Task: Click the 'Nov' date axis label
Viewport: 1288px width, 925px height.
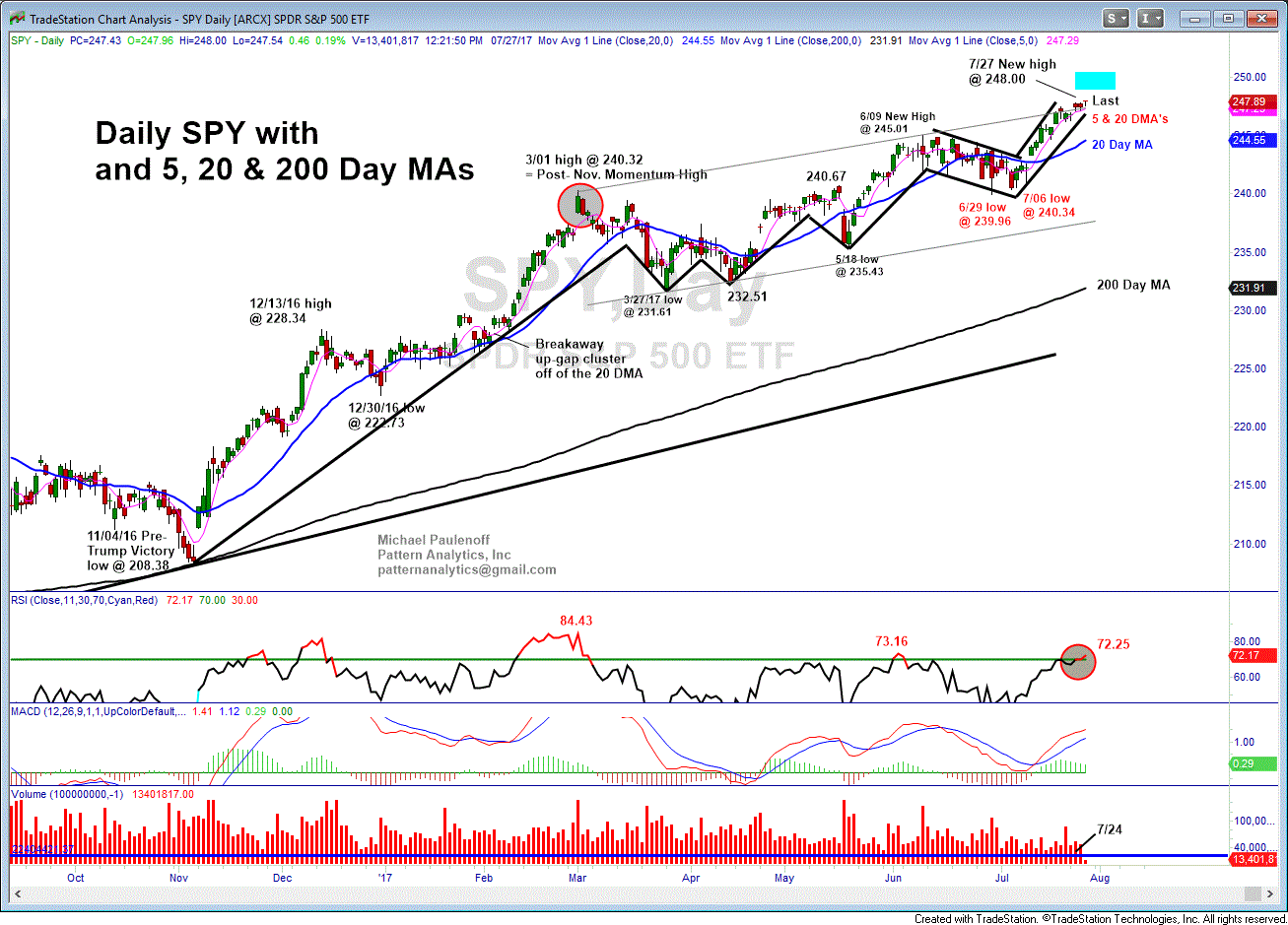Action: (178, 878)
